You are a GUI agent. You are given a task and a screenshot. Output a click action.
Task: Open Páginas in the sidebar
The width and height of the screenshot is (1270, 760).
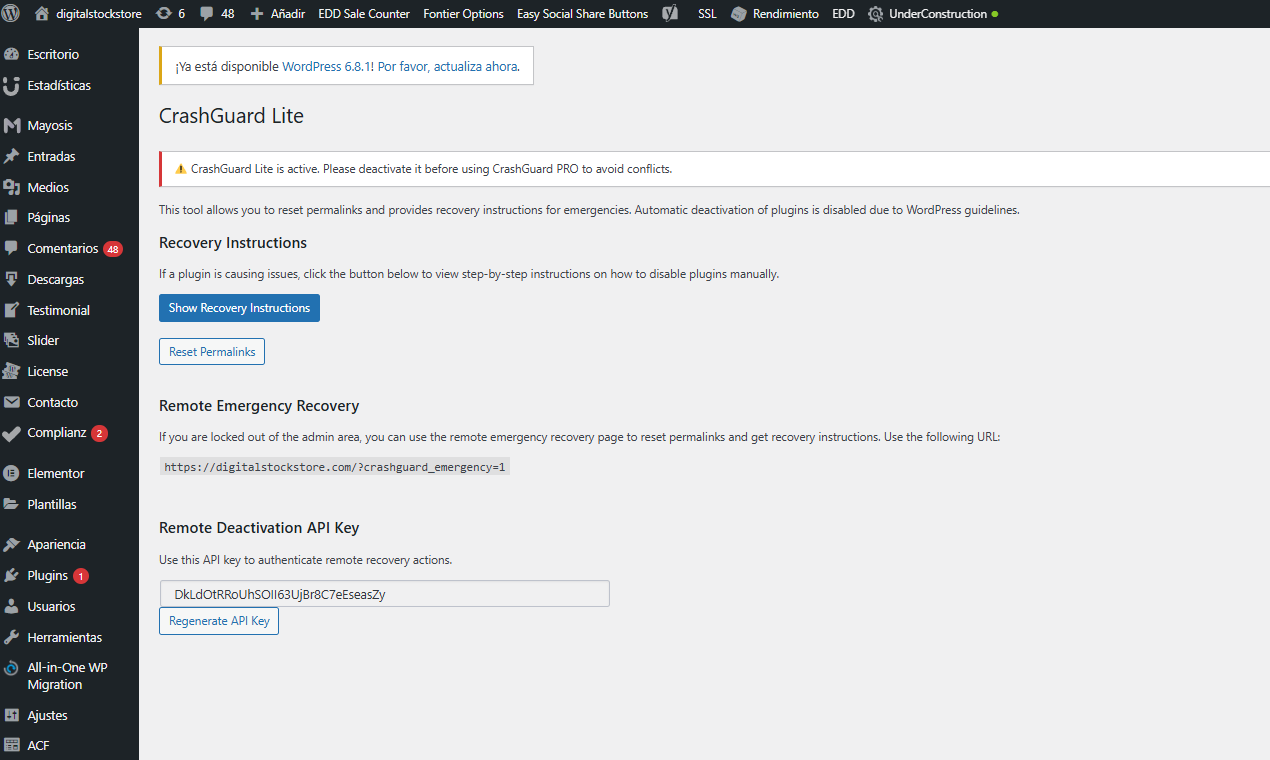(x=69, y=217)
